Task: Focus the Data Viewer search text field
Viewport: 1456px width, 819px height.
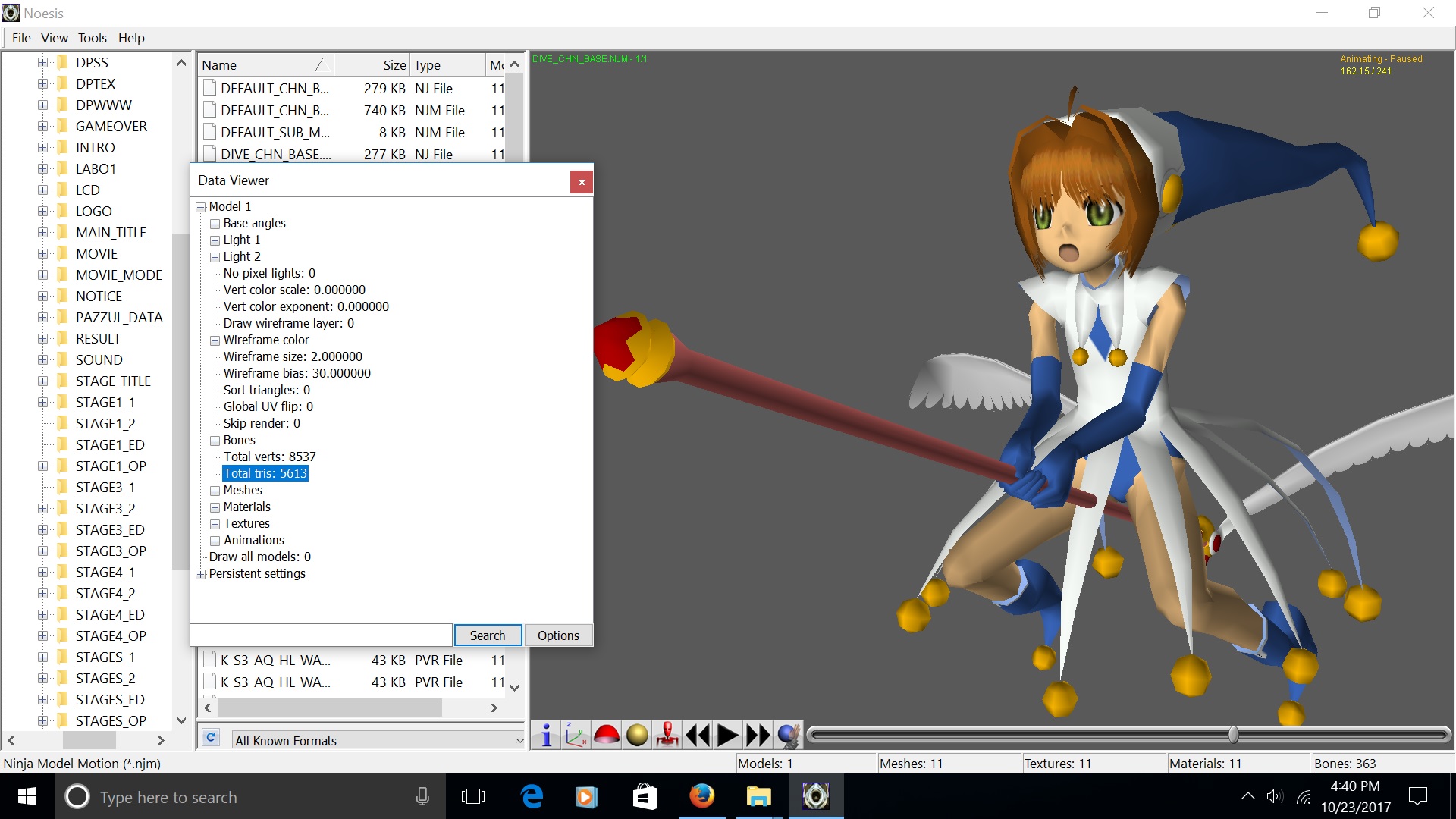Action: coord(322,635)
